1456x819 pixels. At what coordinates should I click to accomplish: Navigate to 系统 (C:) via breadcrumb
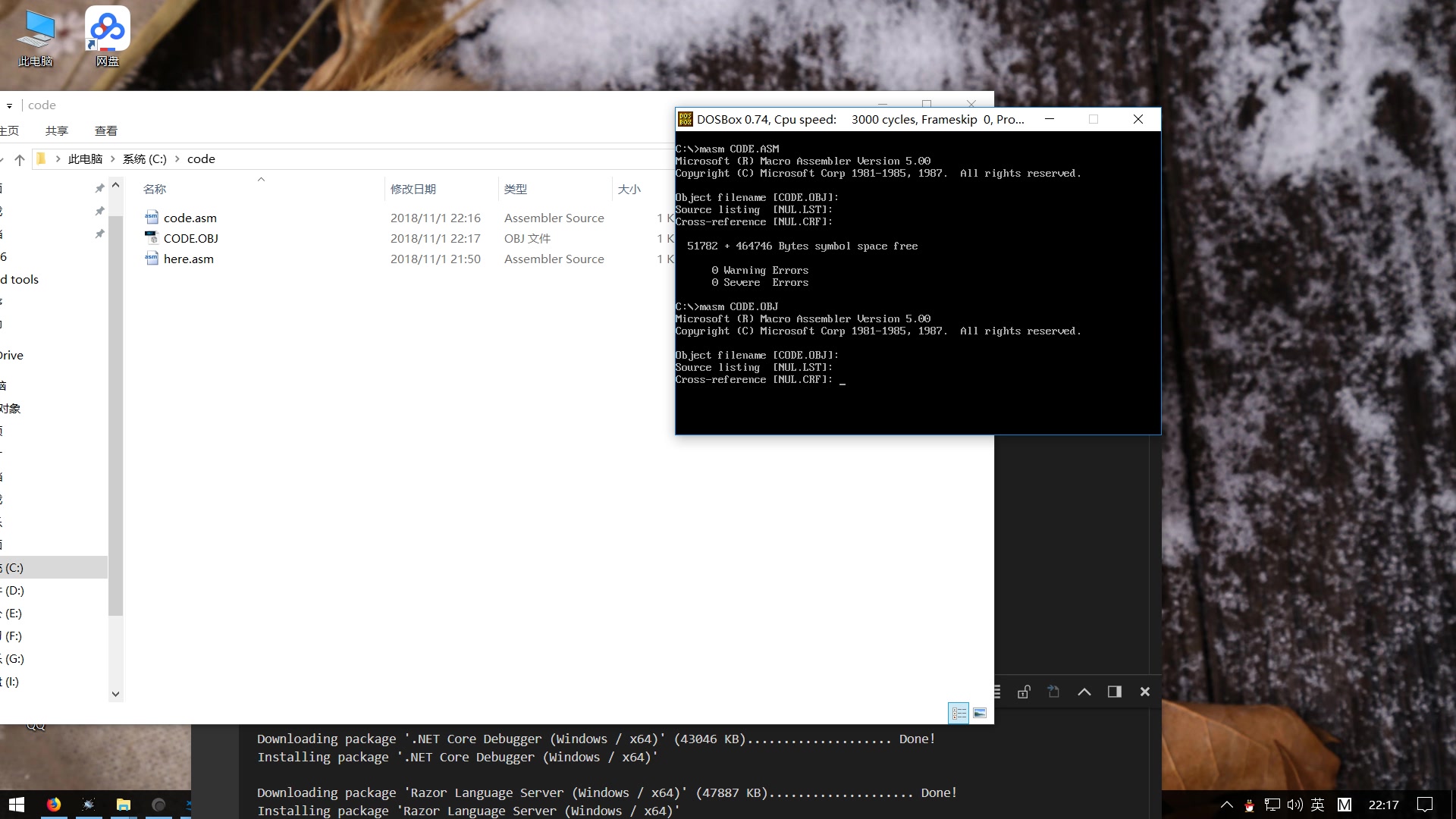pyautogui.click(x=144, y=158)
